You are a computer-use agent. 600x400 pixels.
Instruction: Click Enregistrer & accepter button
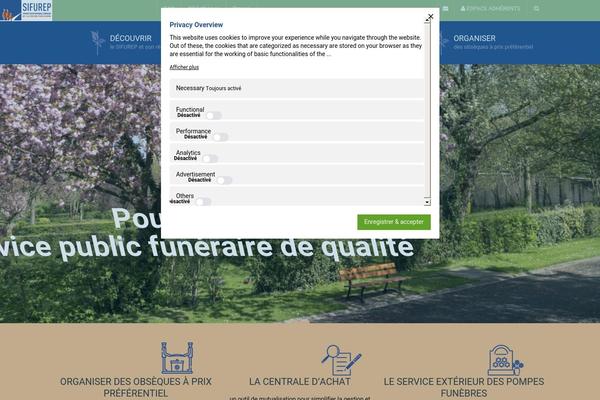[394, 222]
